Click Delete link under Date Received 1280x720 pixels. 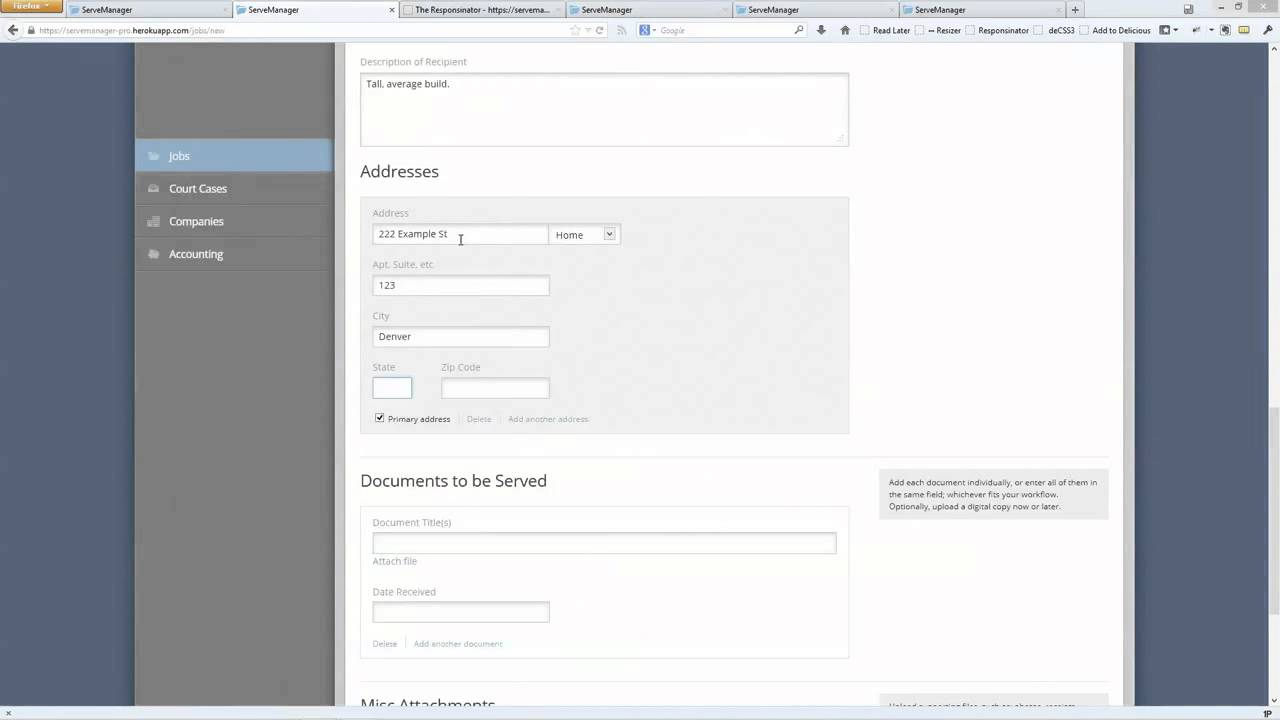[385, 644]
